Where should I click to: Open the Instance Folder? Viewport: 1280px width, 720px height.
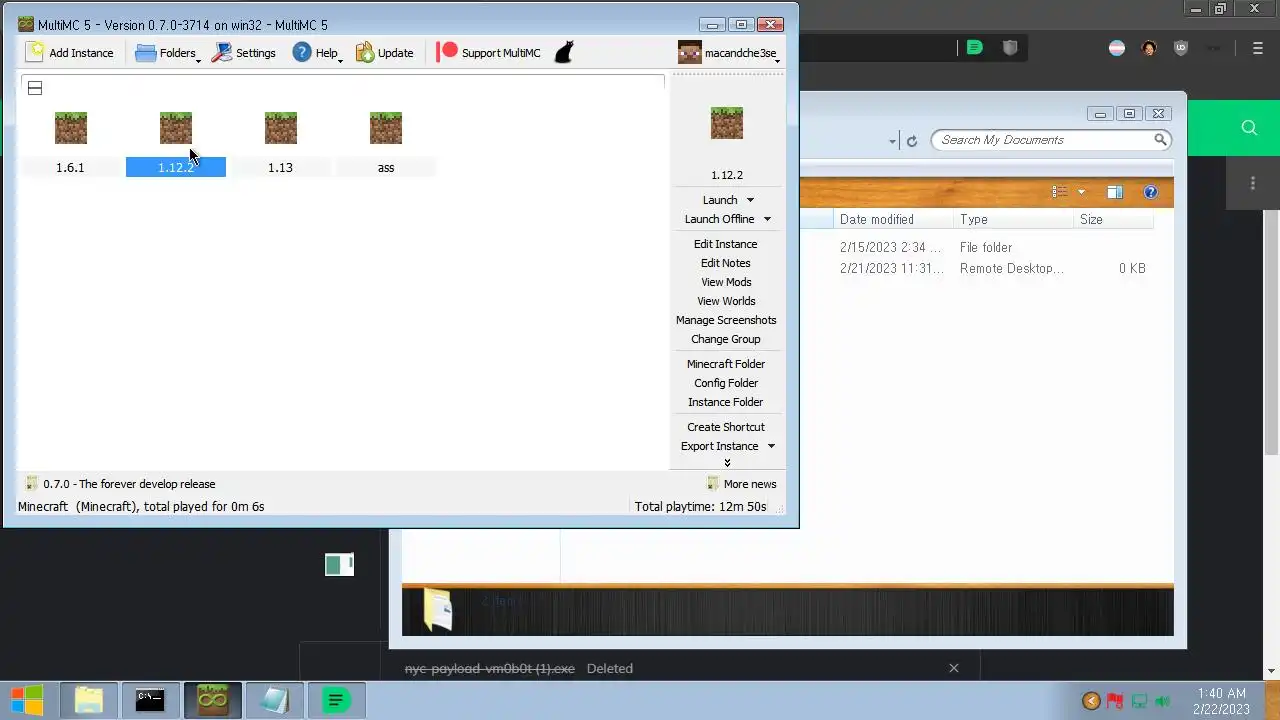(x=726, y=402)
